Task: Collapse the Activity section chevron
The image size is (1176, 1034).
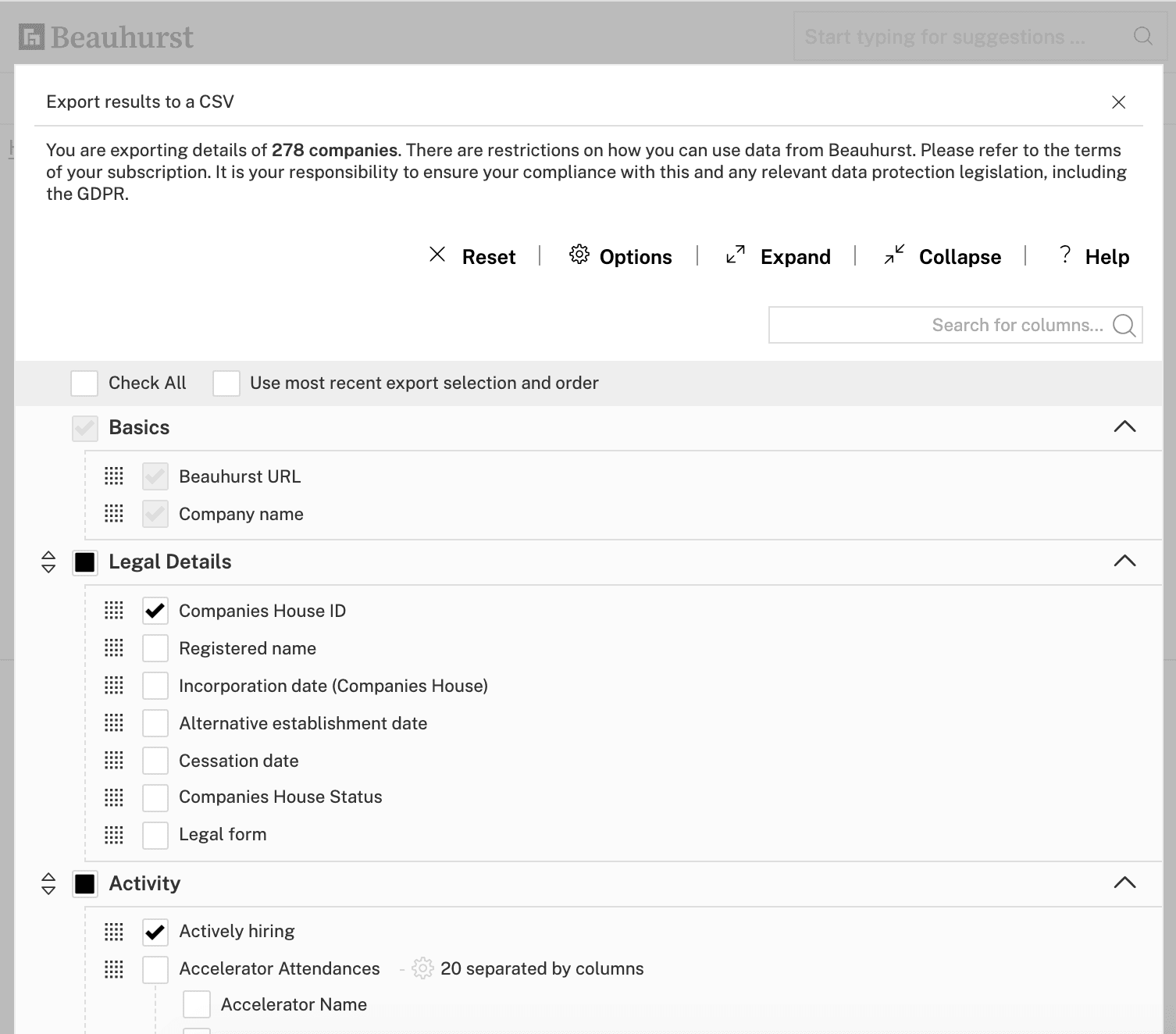Action: 1124,882
